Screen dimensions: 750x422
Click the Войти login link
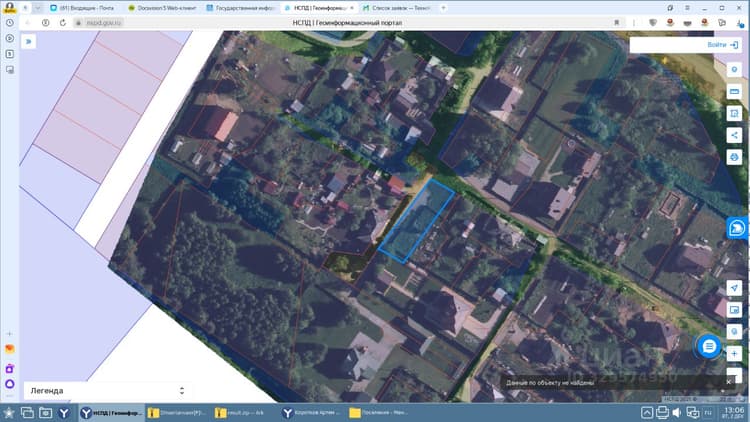click(722, 44)
